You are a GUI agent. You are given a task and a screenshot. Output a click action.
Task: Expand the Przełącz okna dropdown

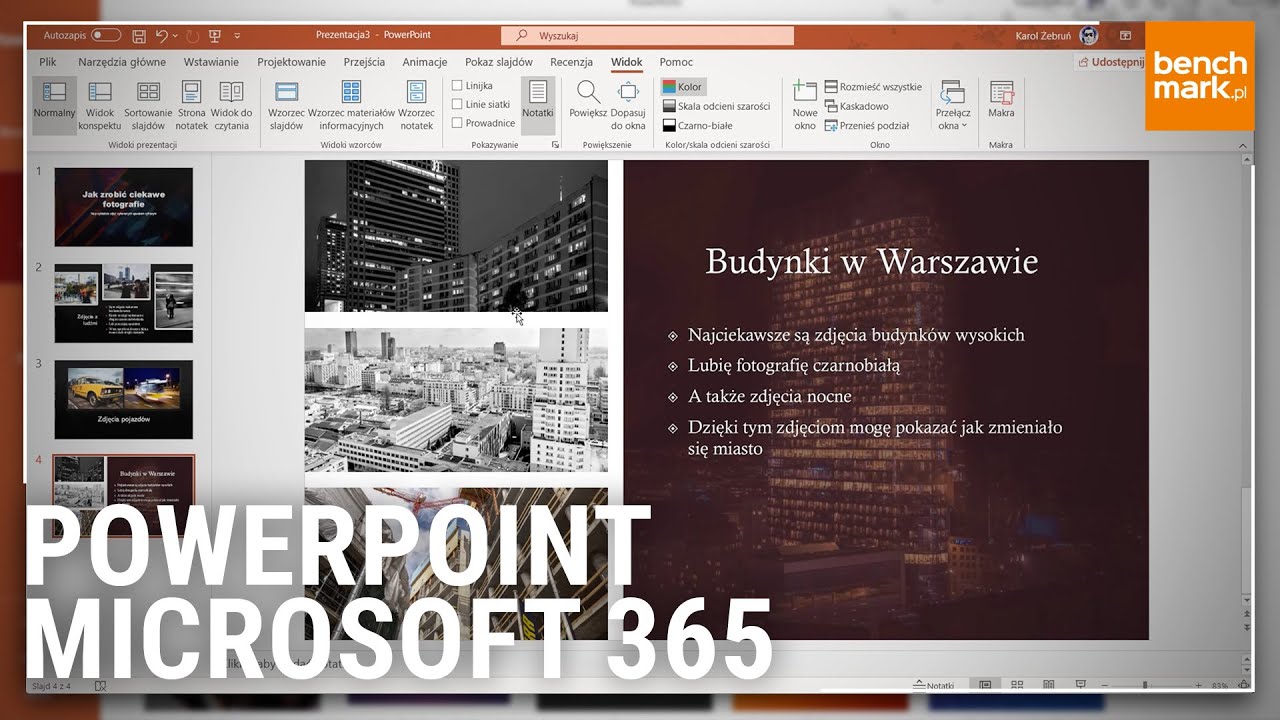click(x=953, y=106)
